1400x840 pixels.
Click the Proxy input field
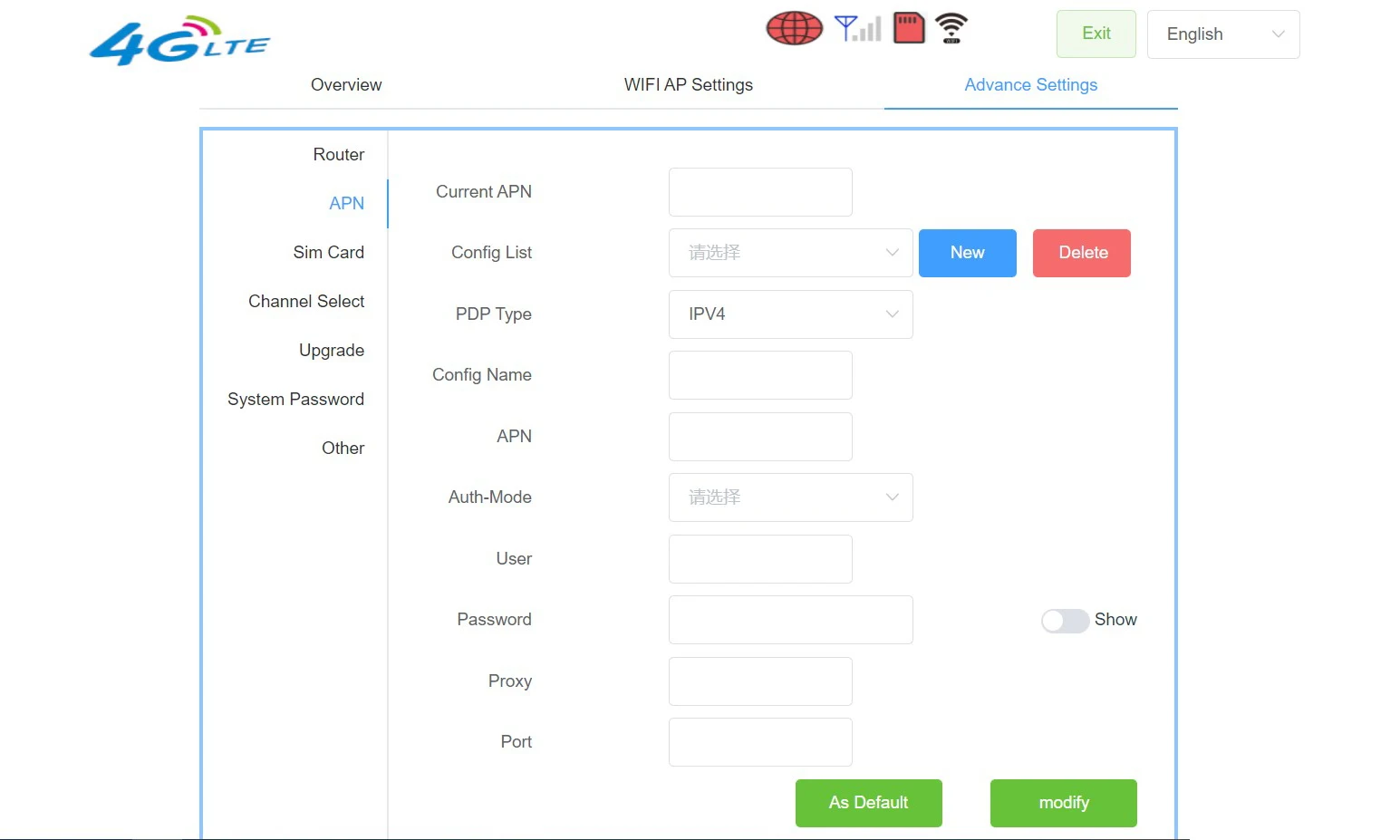[760, 681]
